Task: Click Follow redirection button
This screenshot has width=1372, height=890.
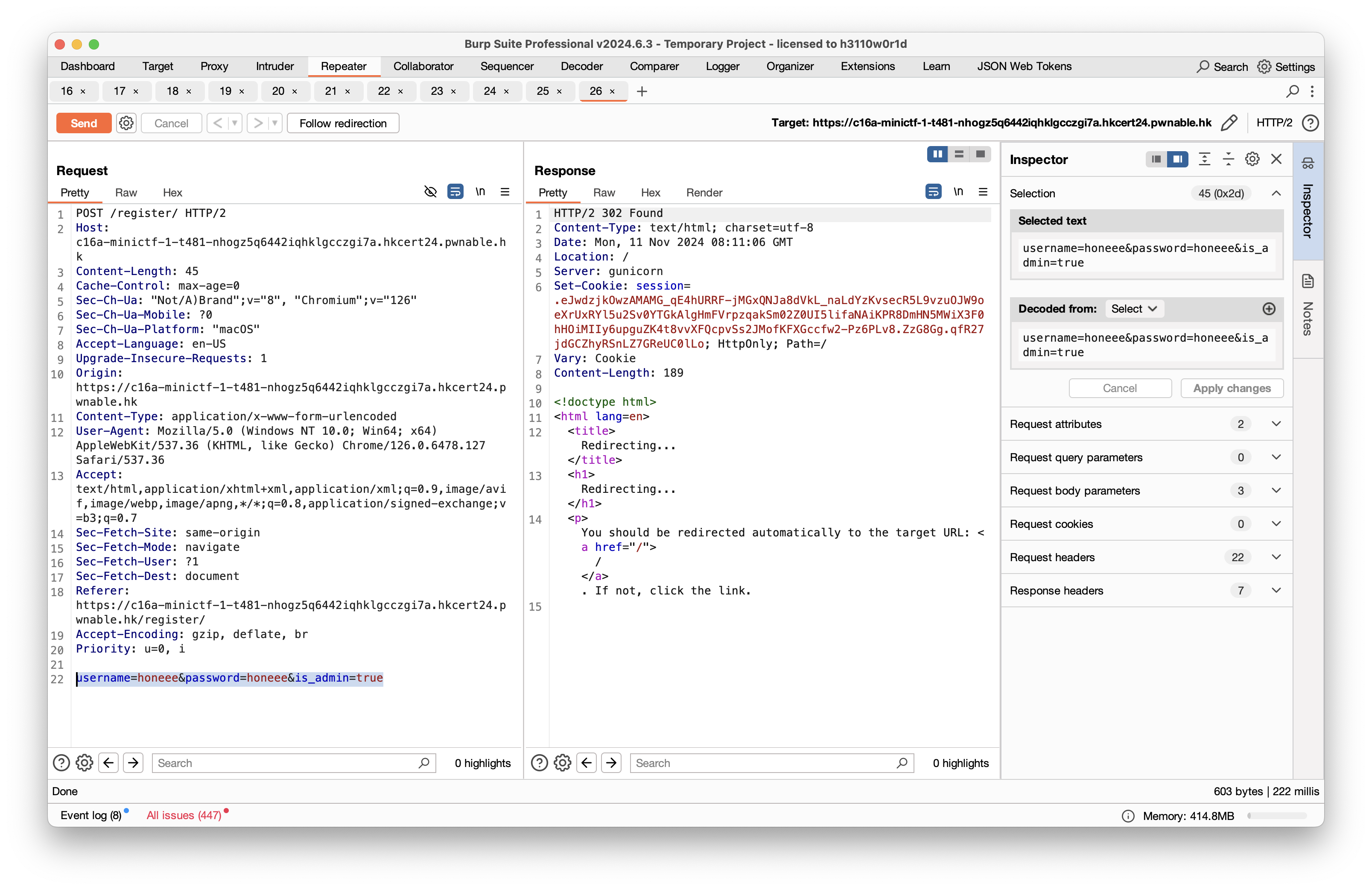Action: click(x=342, y=123)
